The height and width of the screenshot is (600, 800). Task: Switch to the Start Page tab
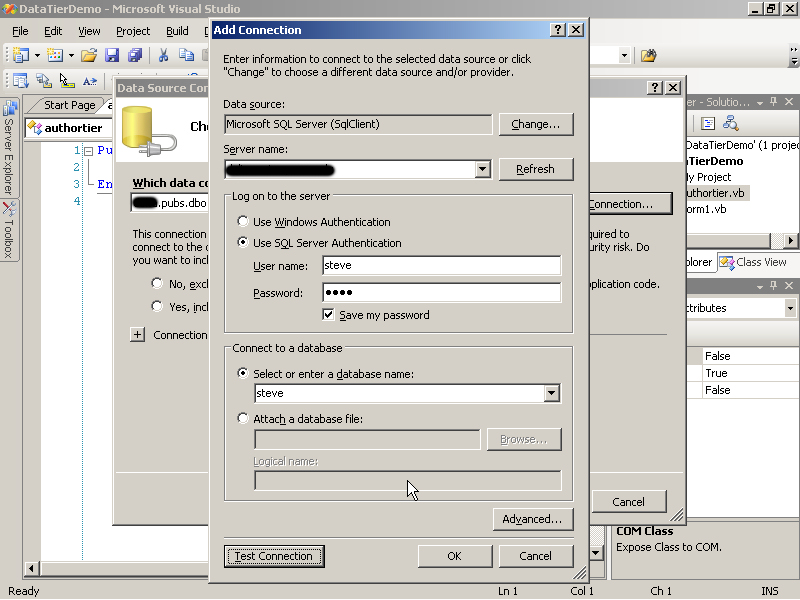pyautogui.click(x=69, y=105)
